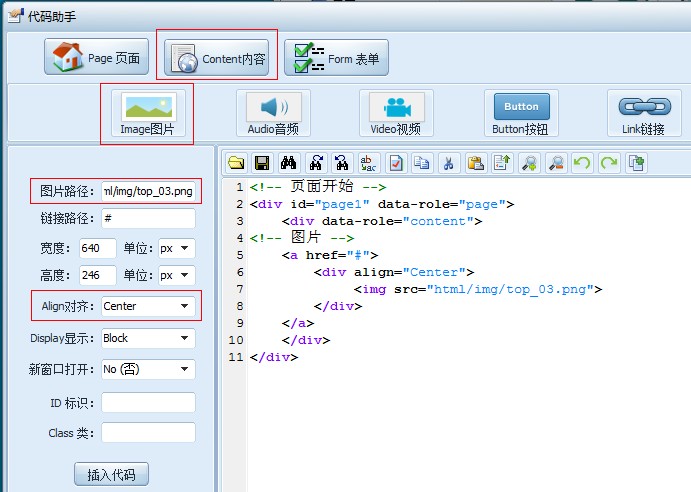Select the Audio音频 element icon
Viewport: 691px width, 492px height.
(273, 113)
